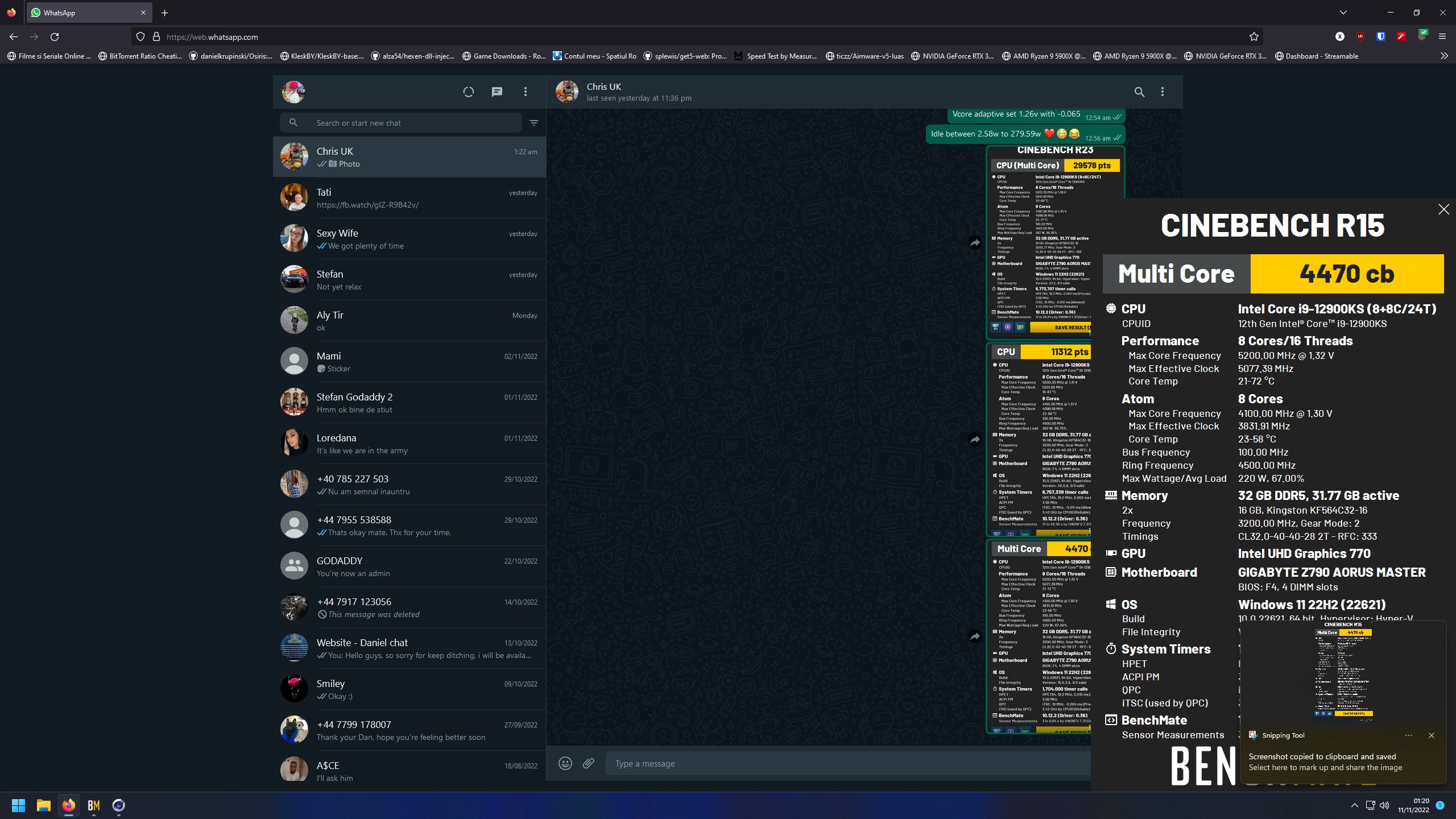The image size is (1456, 819).
Task: Forward the Cinebench R23 29578 pts image
Action: point(975,243)
